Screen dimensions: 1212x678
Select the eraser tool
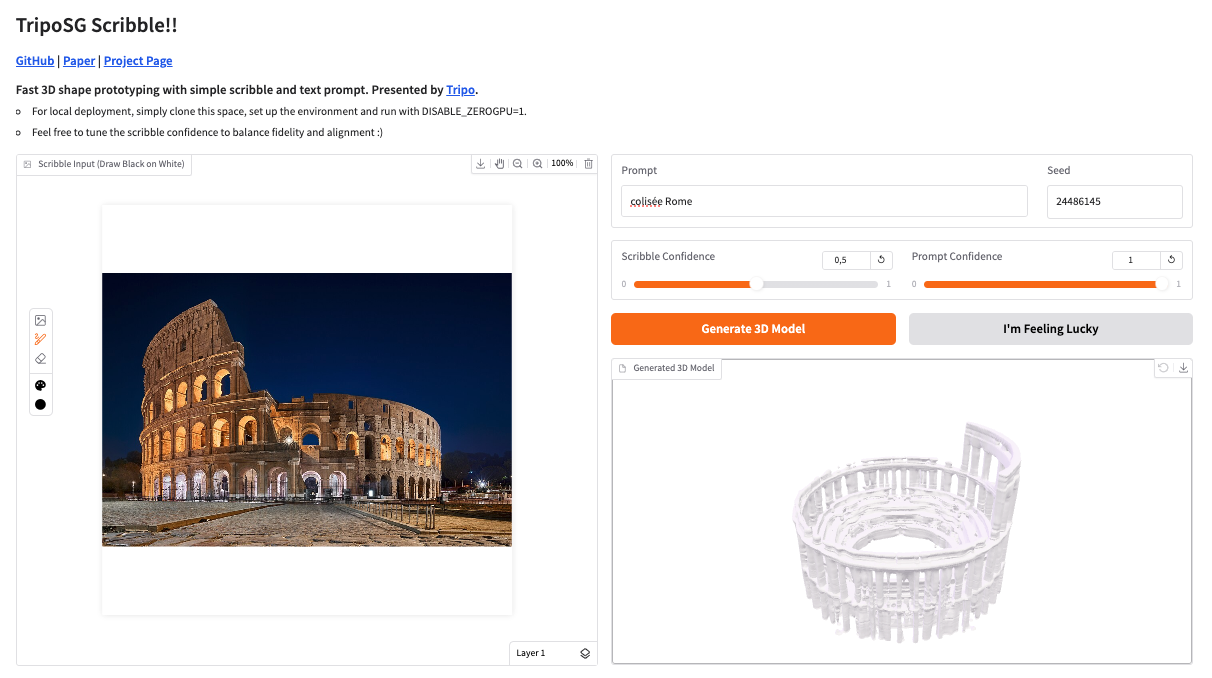click(x=41, y=358)
